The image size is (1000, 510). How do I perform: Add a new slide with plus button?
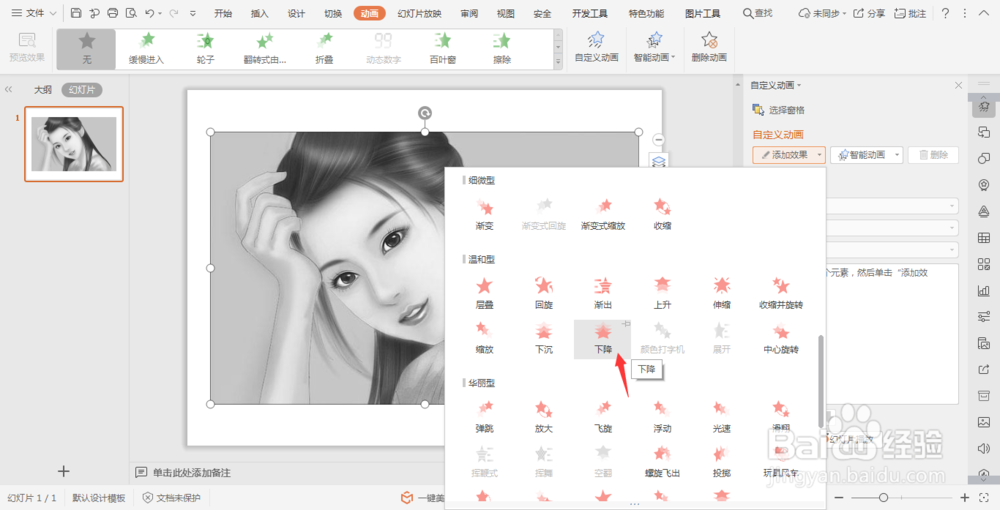pos(63,471)
